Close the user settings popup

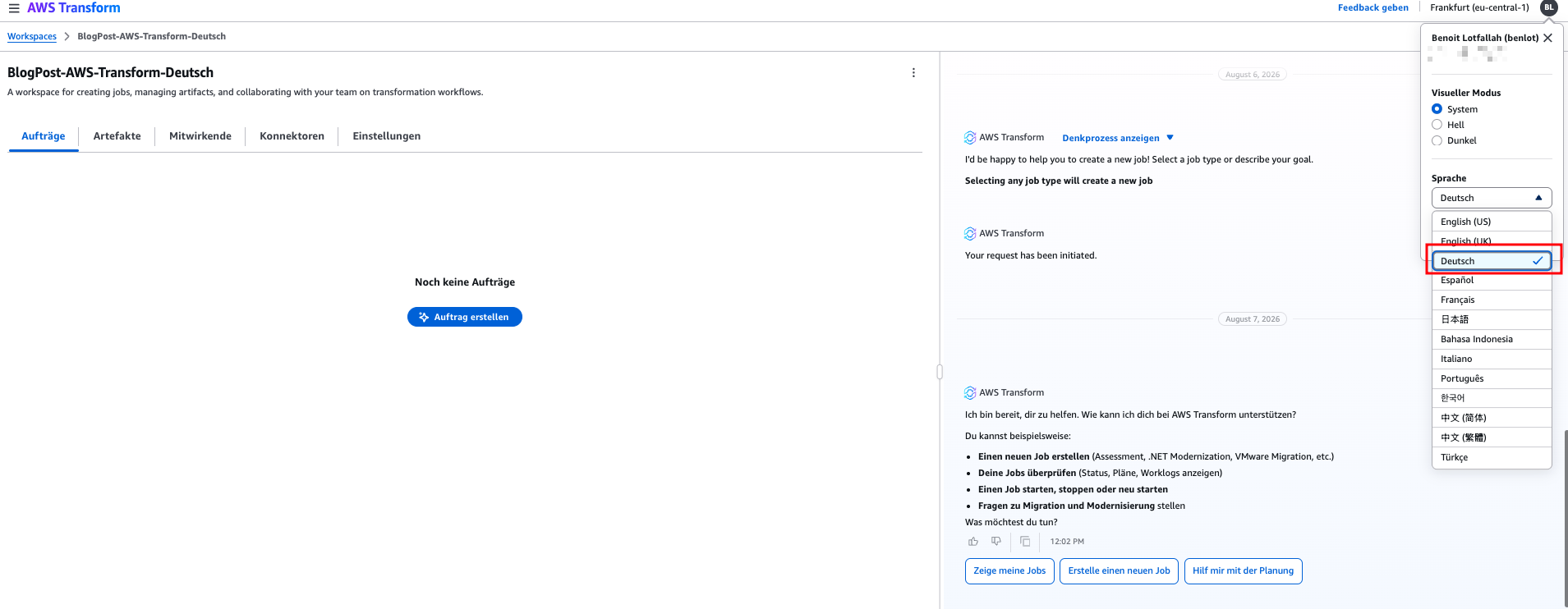(1547, 38)
